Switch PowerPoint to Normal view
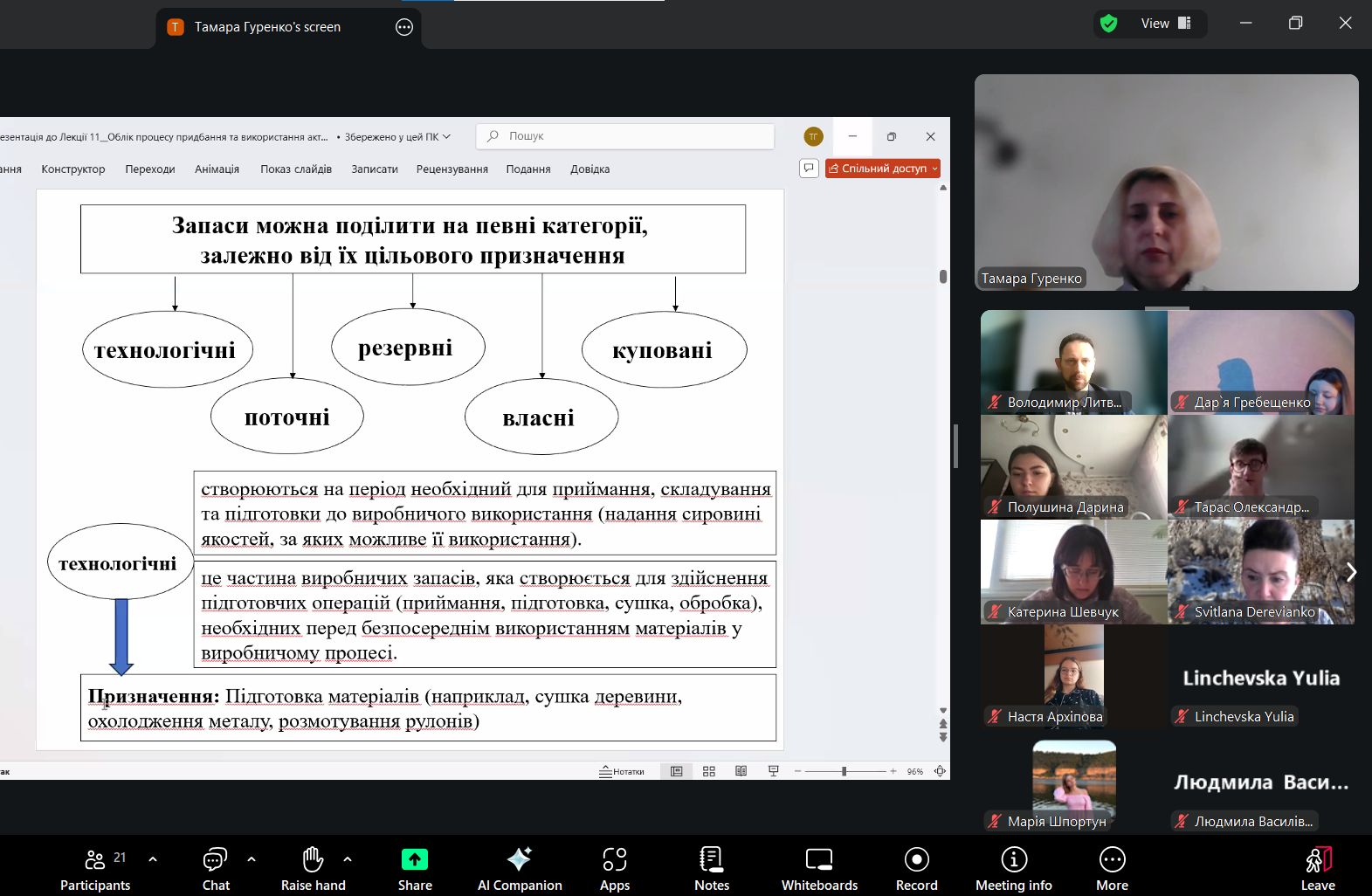This screenshot has width=1372, height=896. 676,771
